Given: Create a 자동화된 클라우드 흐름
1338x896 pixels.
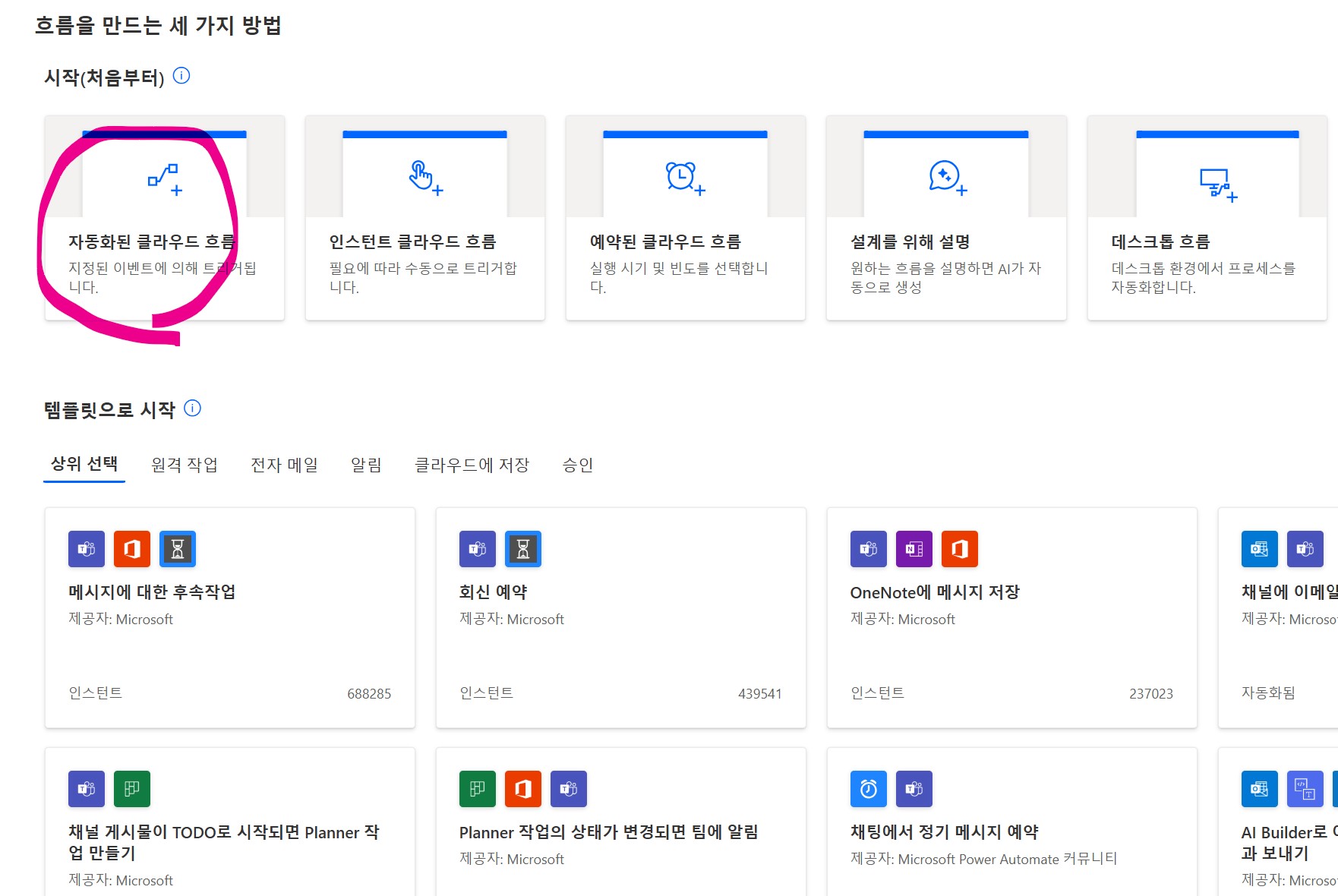Looking at the screenshot, I should click(165, 218).
